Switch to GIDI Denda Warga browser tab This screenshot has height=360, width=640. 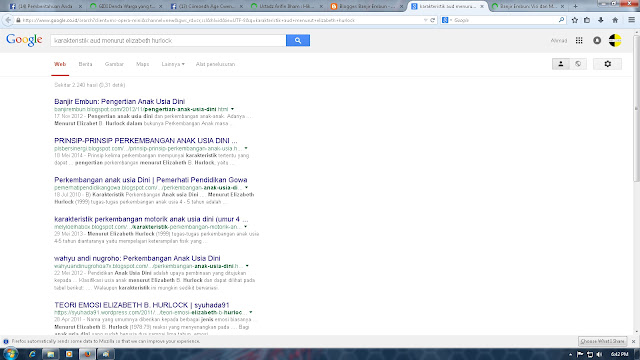coord(126,6)
